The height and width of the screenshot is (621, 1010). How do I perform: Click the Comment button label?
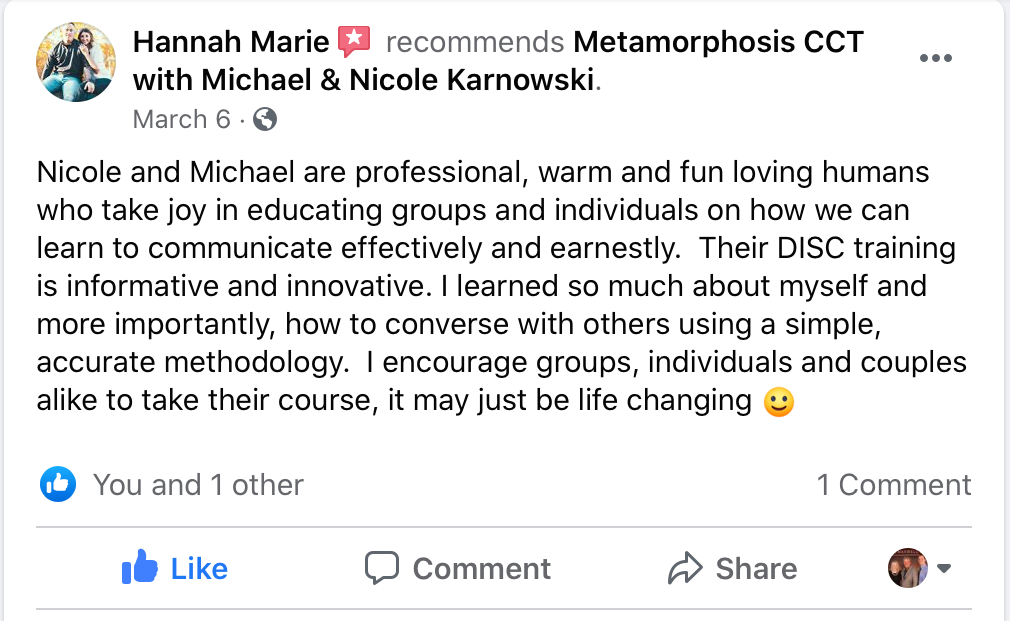coord(481,568)
